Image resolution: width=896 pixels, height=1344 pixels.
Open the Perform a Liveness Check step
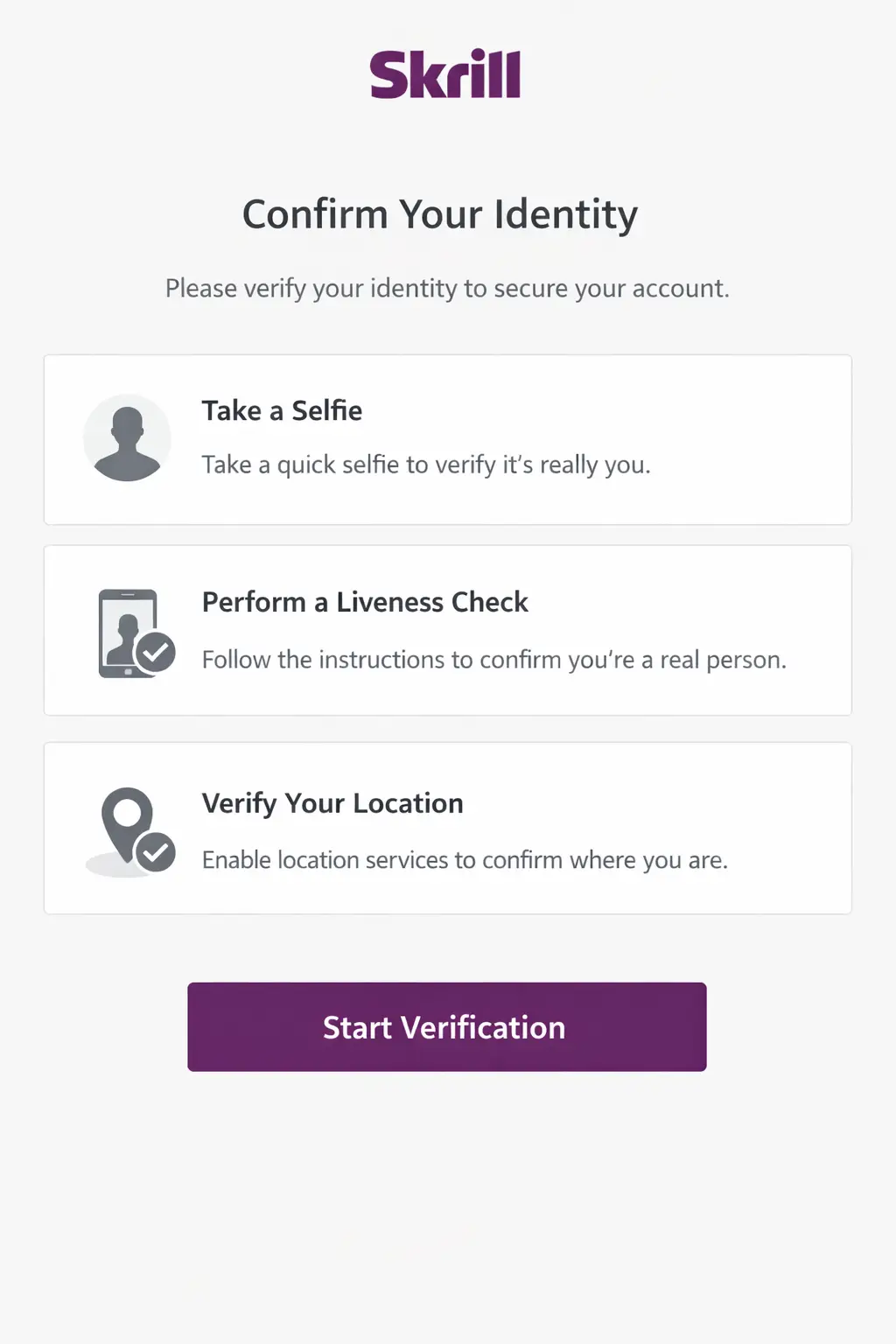point(365,602)
